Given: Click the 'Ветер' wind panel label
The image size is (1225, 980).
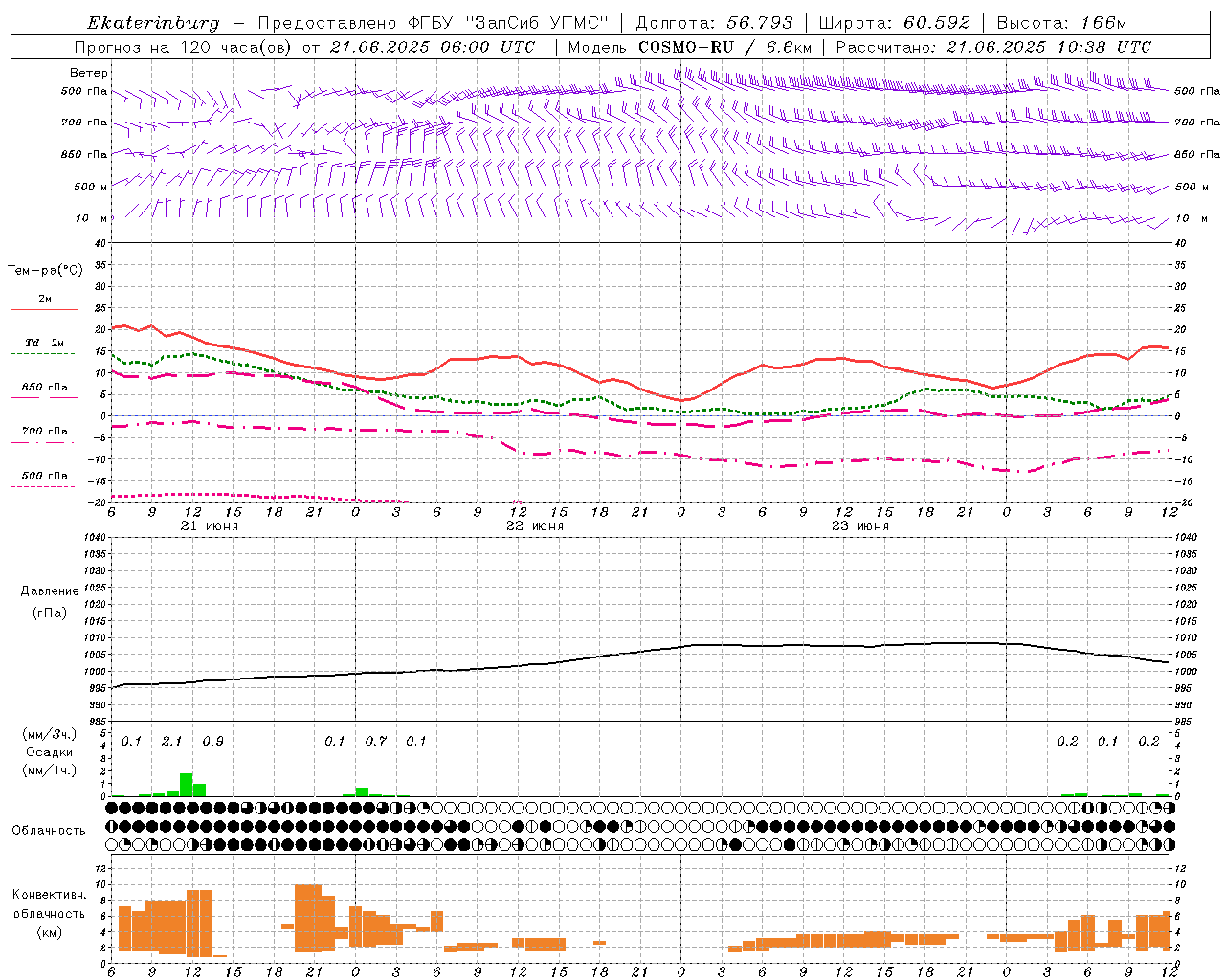Looking at the screenshot, I should [89, 73].
